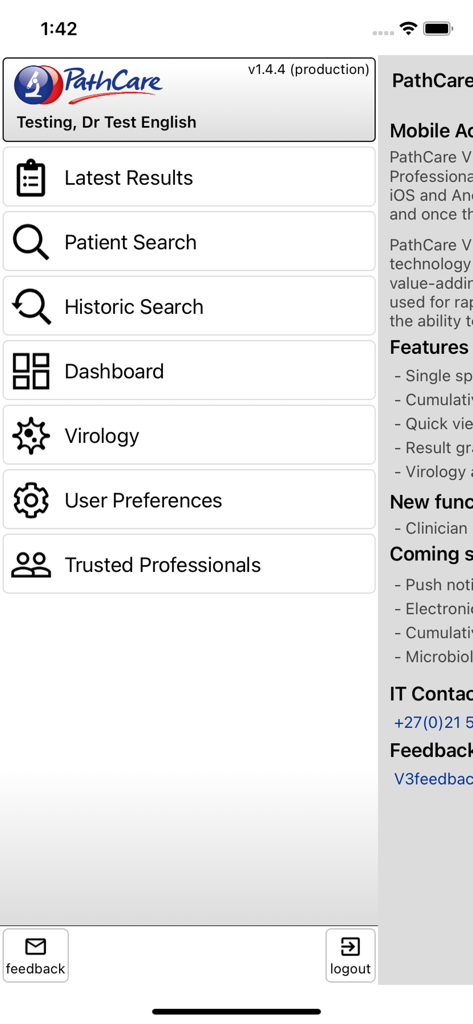This screenshot has width=473, height=1024.
Task: Open the V3feedback email link
Action: (433, 778)
